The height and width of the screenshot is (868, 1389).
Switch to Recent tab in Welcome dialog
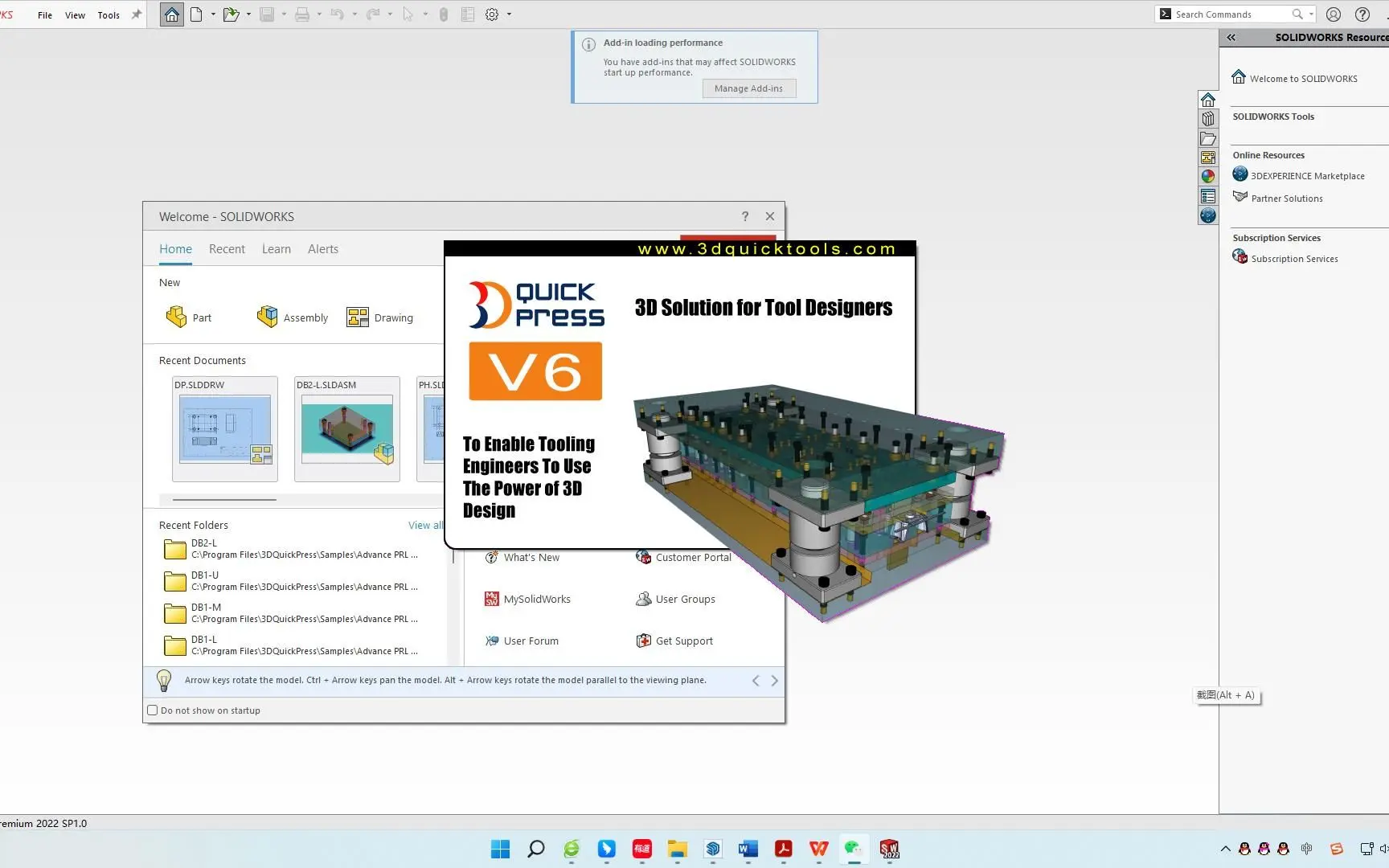click(227, 249)
